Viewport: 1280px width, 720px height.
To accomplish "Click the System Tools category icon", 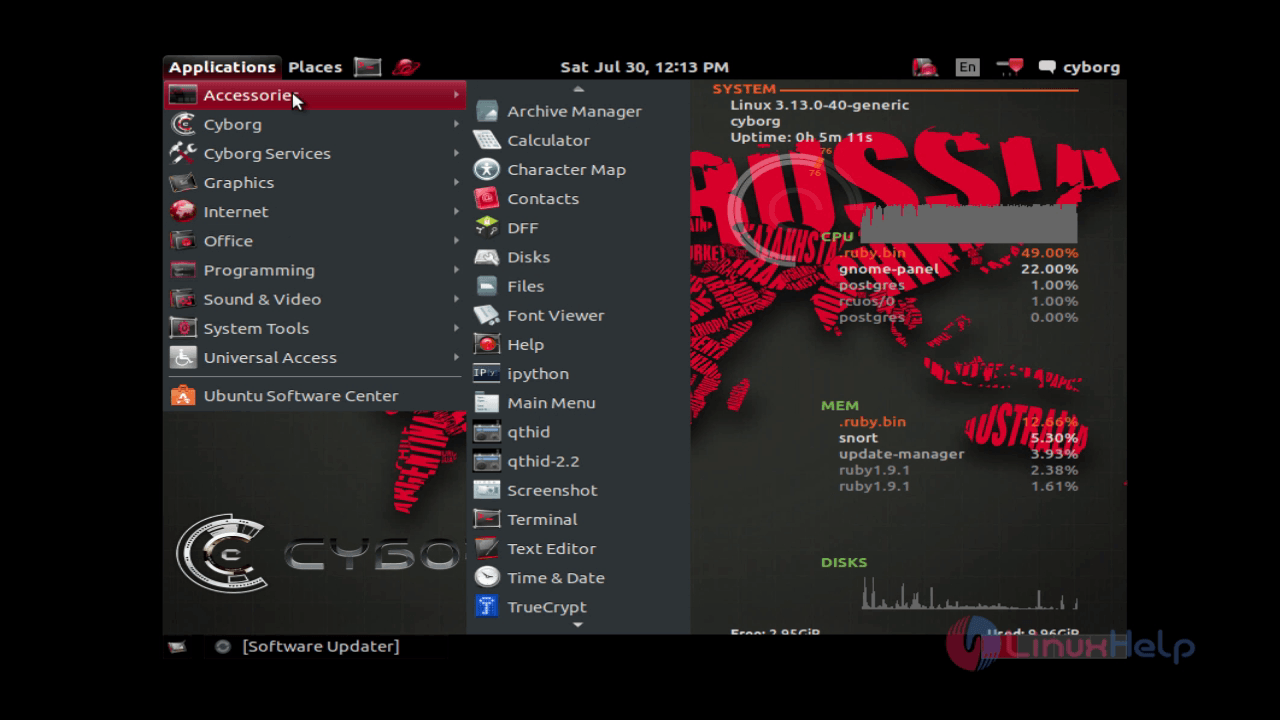I will tap(183, 328).
